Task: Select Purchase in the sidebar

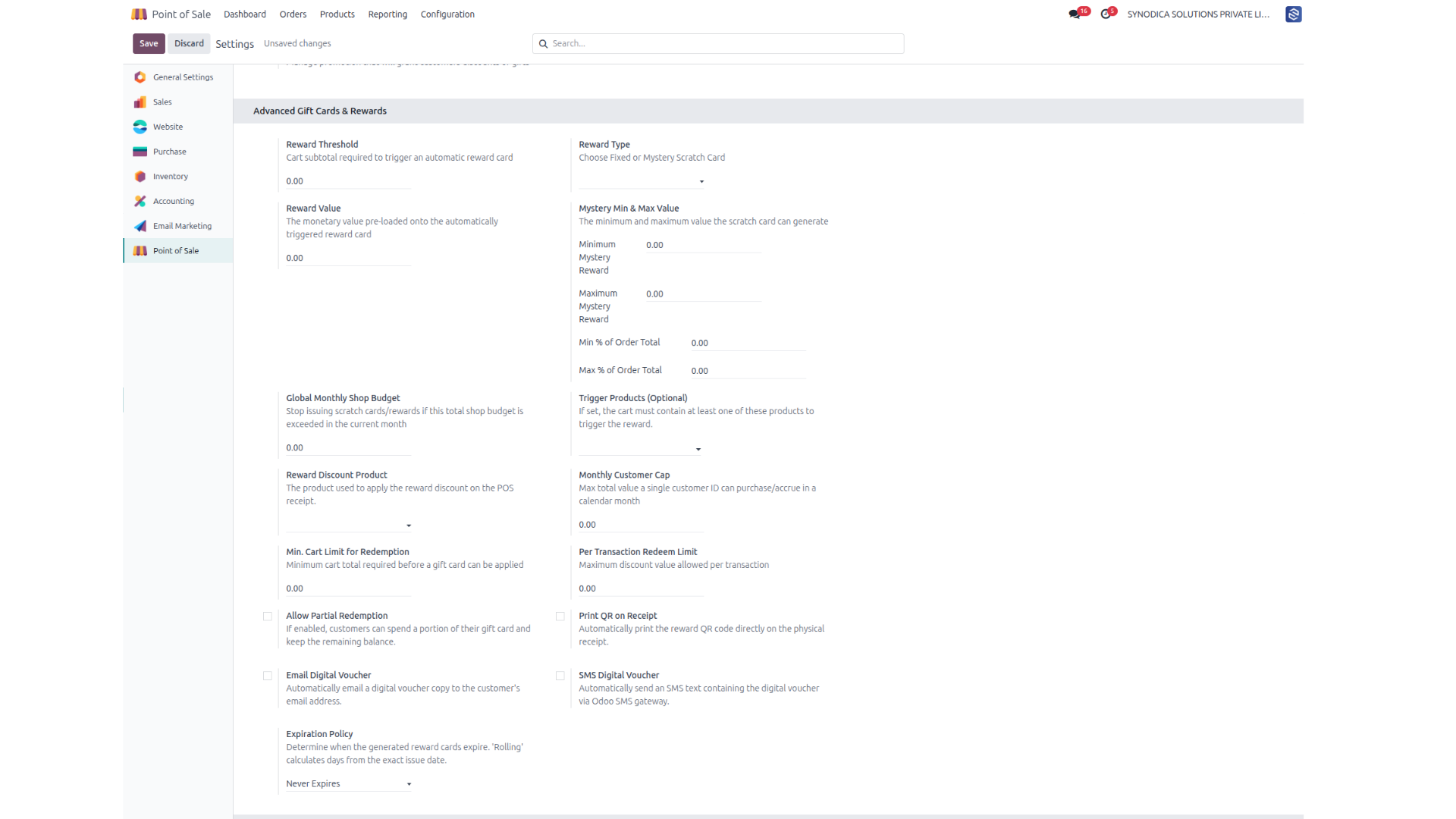Action: 178,152
